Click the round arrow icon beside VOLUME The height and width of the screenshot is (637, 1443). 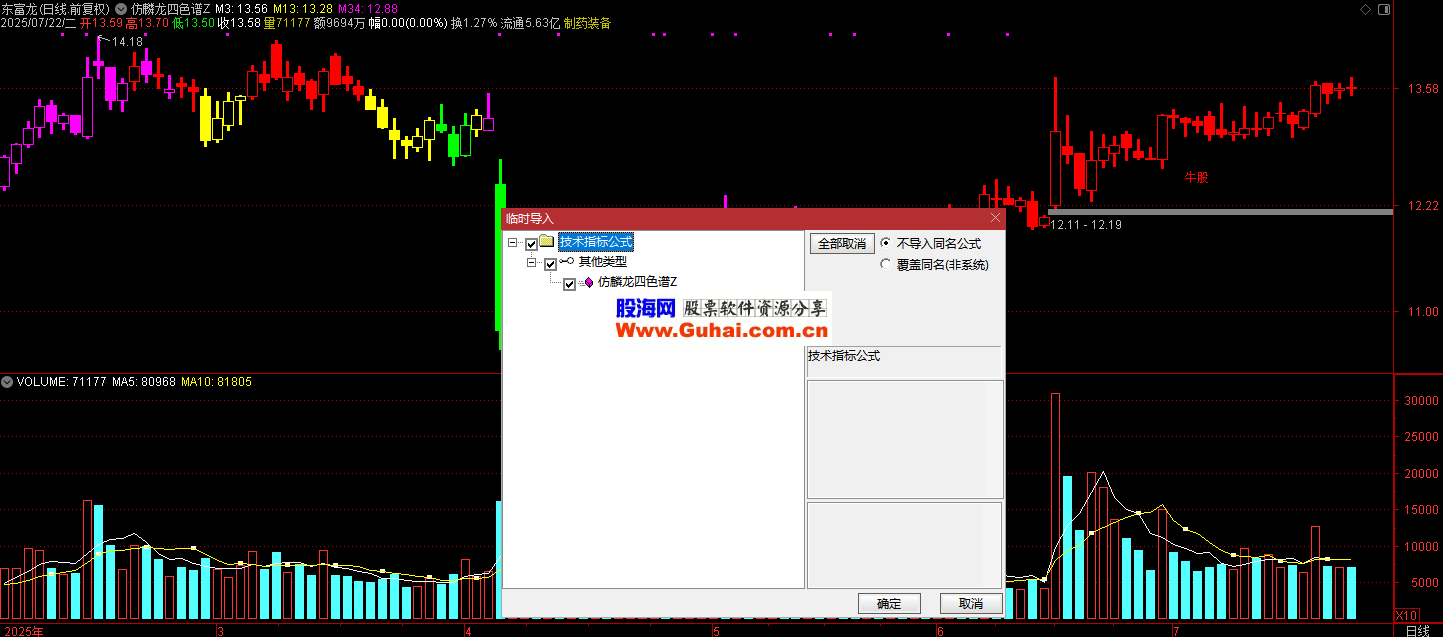coord(8,382)
